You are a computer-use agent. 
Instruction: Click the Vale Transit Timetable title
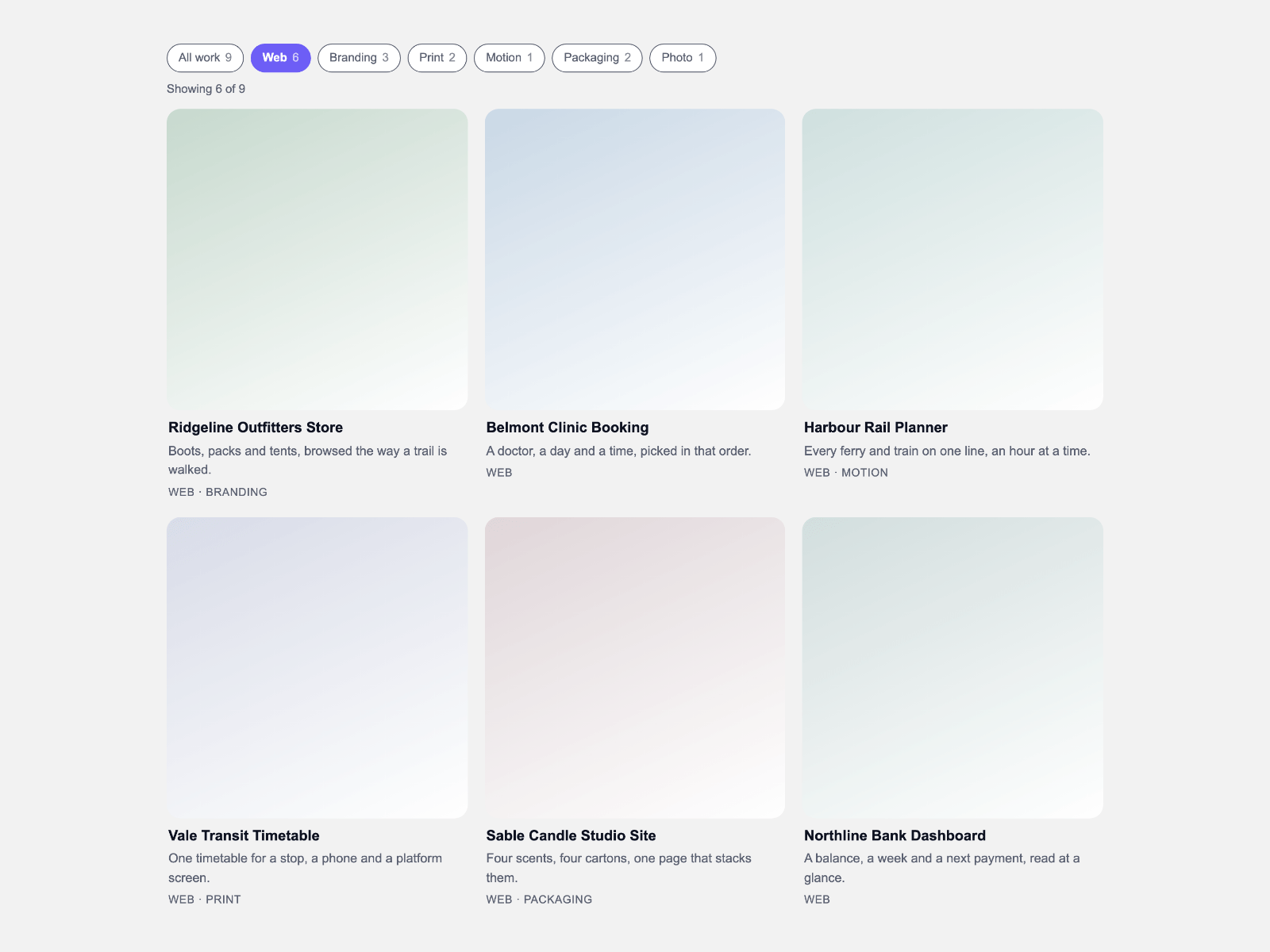[244, 835]
